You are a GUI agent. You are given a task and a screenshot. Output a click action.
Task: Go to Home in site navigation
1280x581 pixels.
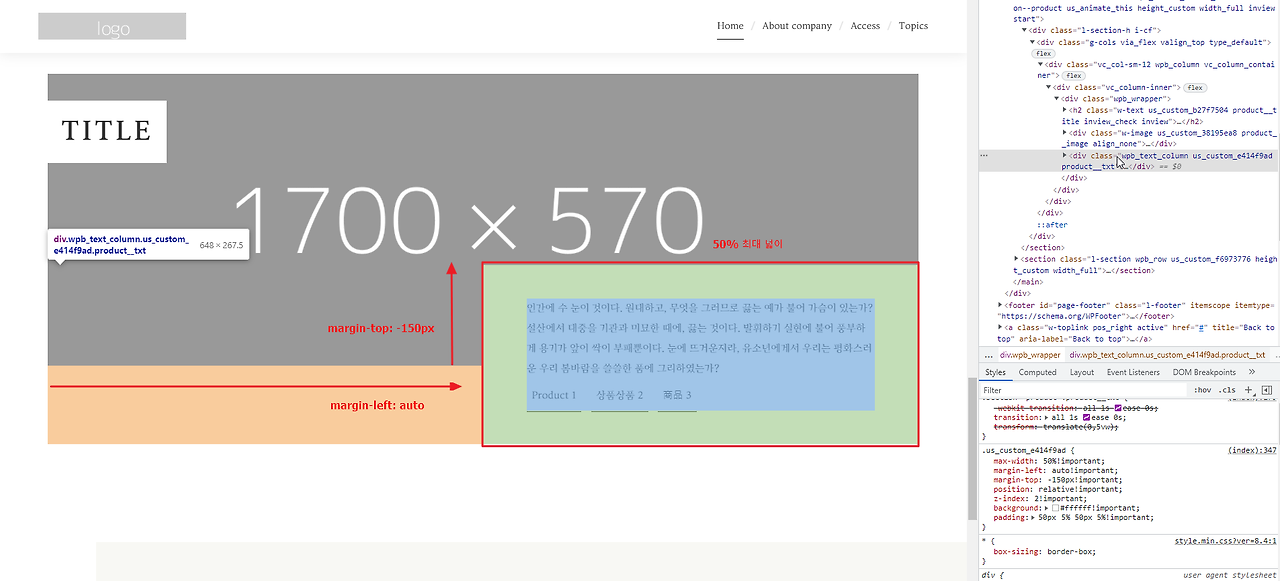point(730,26)
